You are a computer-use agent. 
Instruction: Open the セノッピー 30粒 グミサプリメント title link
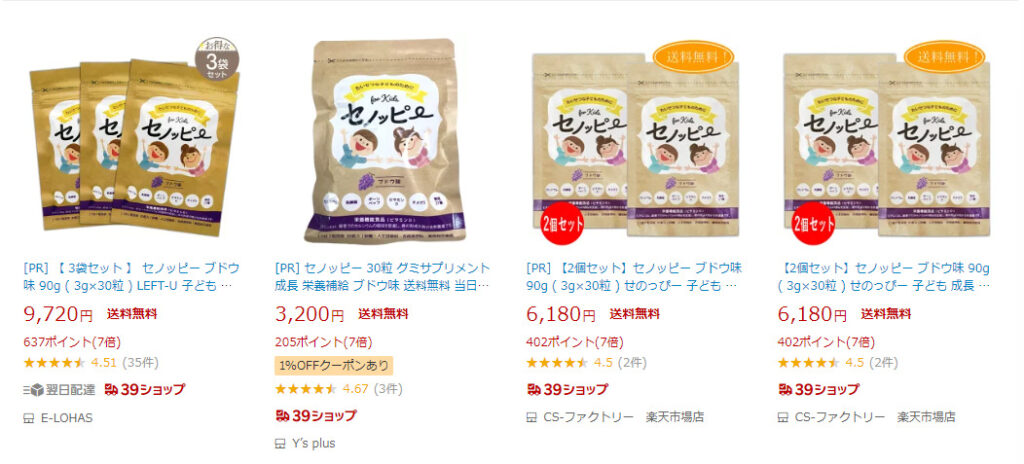tap(383, 277)
